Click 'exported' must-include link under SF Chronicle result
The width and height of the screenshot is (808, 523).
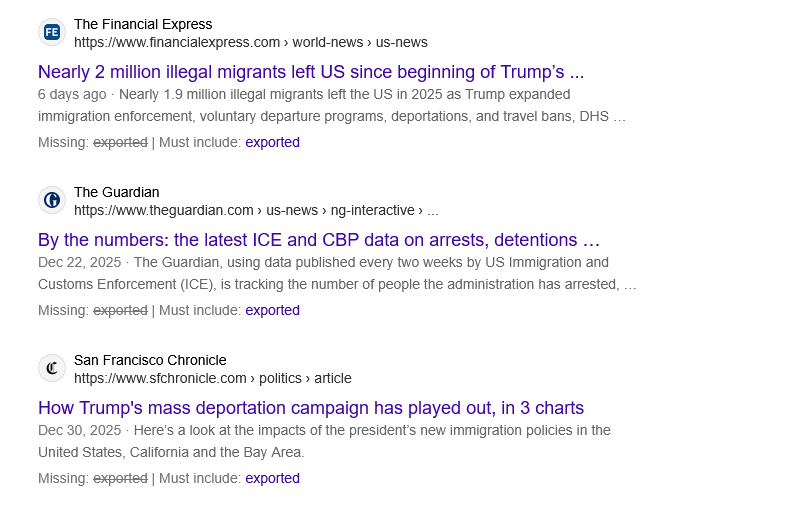pyautogui.click(x=272, y=478)
